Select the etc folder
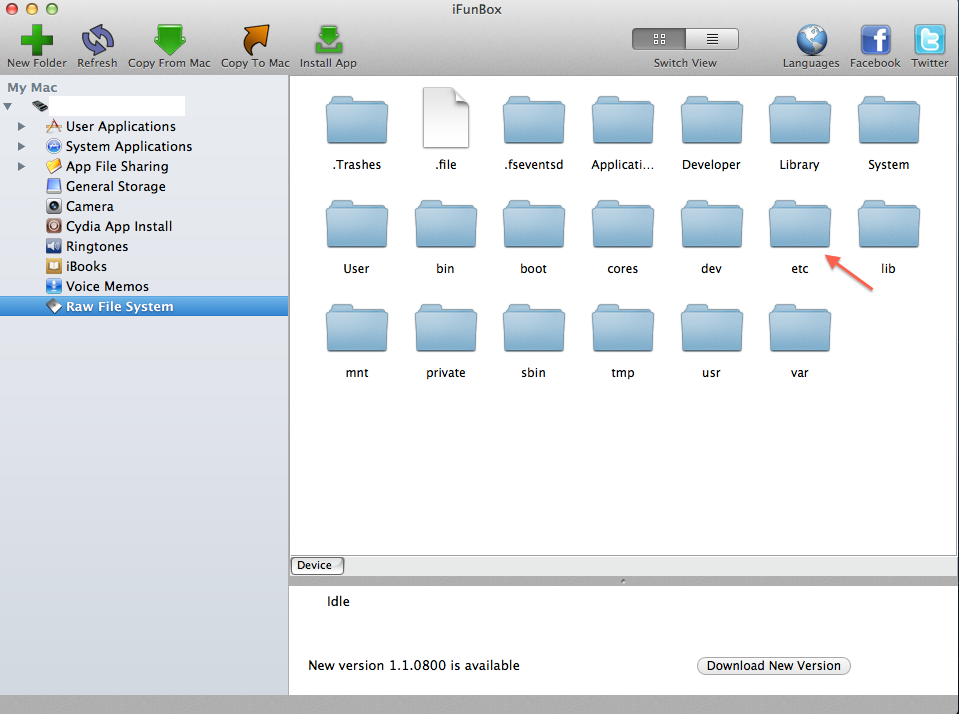 tap(799, 225)
